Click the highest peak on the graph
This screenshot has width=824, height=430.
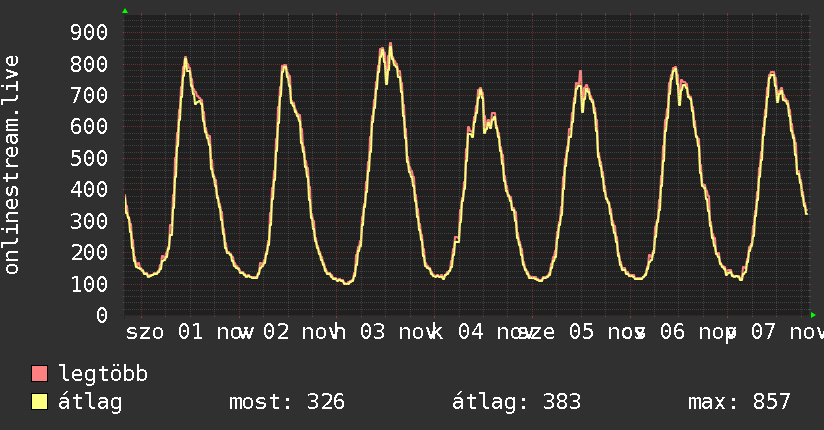[390, 44]
